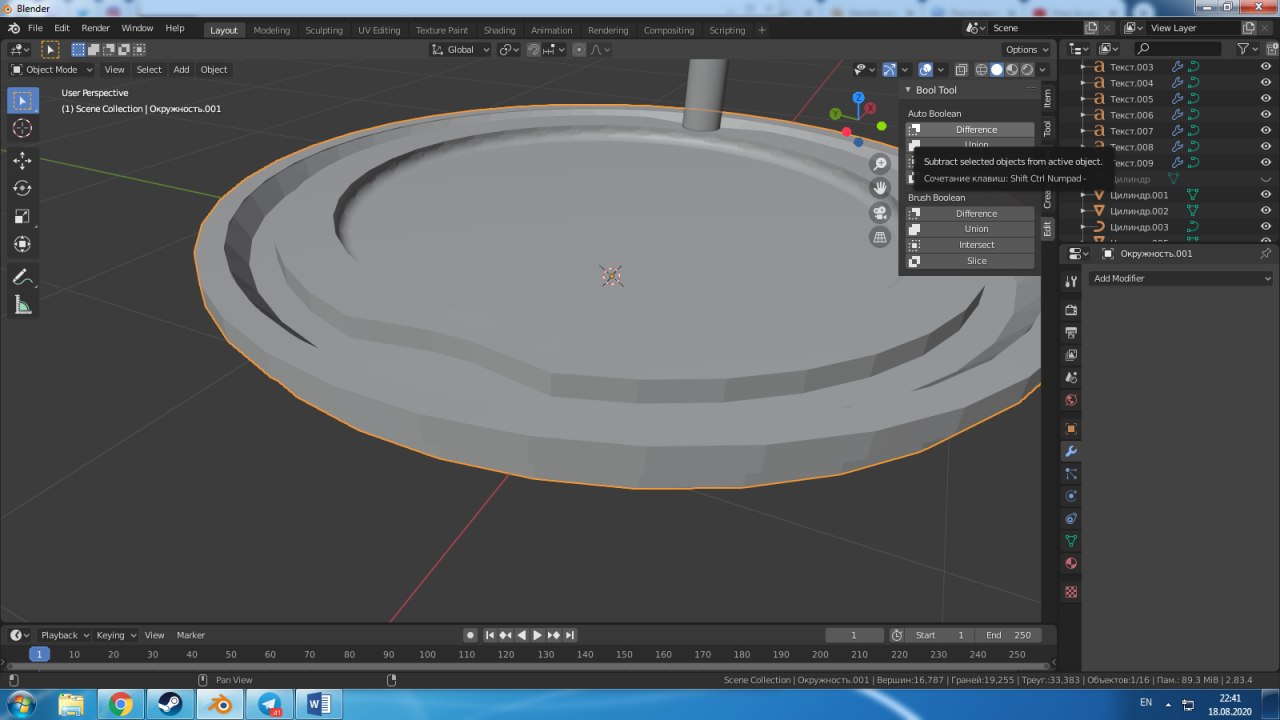Open the Object Mode dropdown
The height and width of the screenshot is (720, 1280).
(x=51, y=70)
